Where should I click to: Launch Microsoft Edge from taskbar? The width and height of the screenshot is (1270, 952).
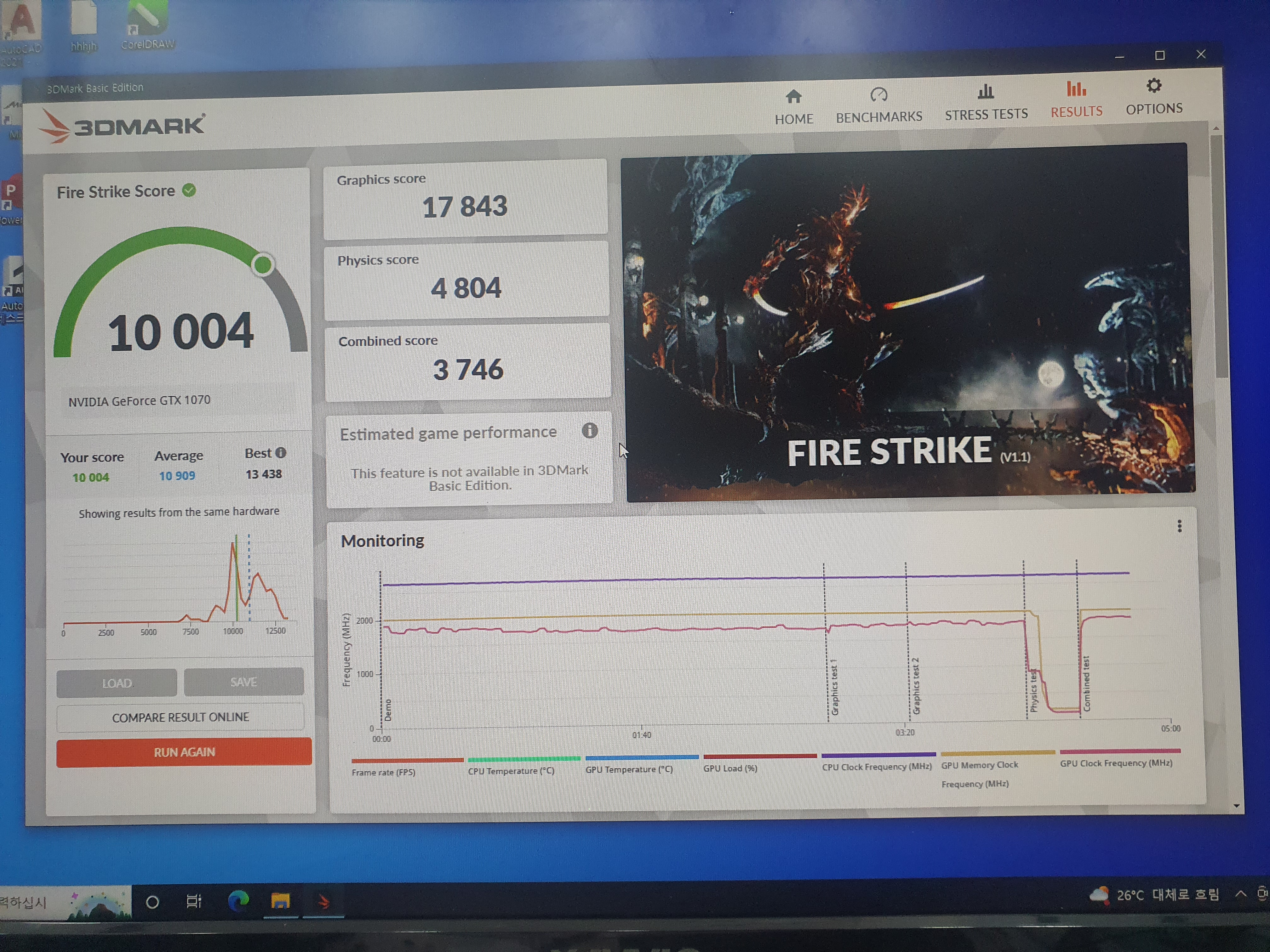[x=238, y=901]
